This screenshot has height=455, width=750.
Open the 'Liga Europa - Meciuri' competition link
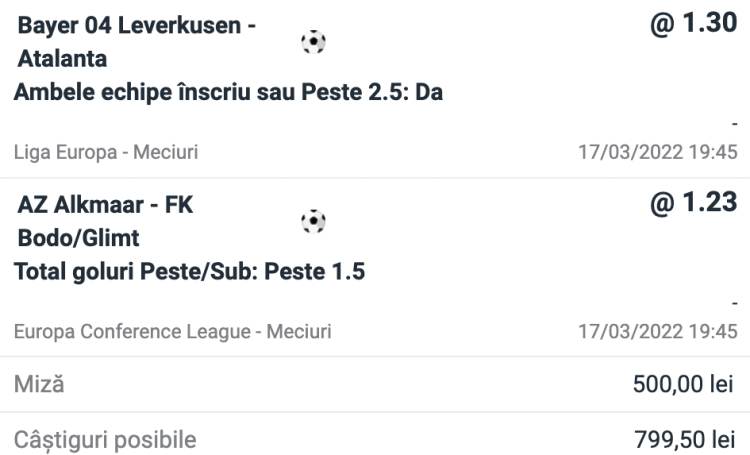coord(106,153)
